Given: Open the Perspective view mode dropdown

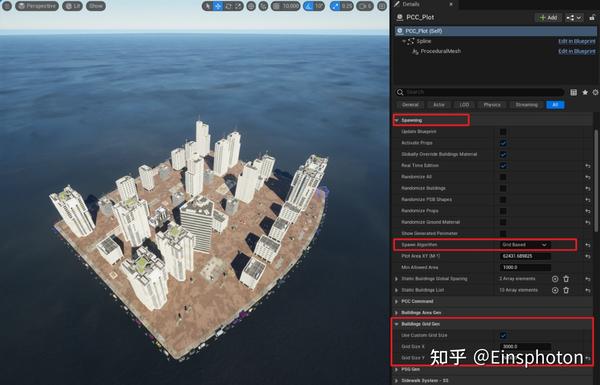Looking at the screenshot, I should click(37, 6).
